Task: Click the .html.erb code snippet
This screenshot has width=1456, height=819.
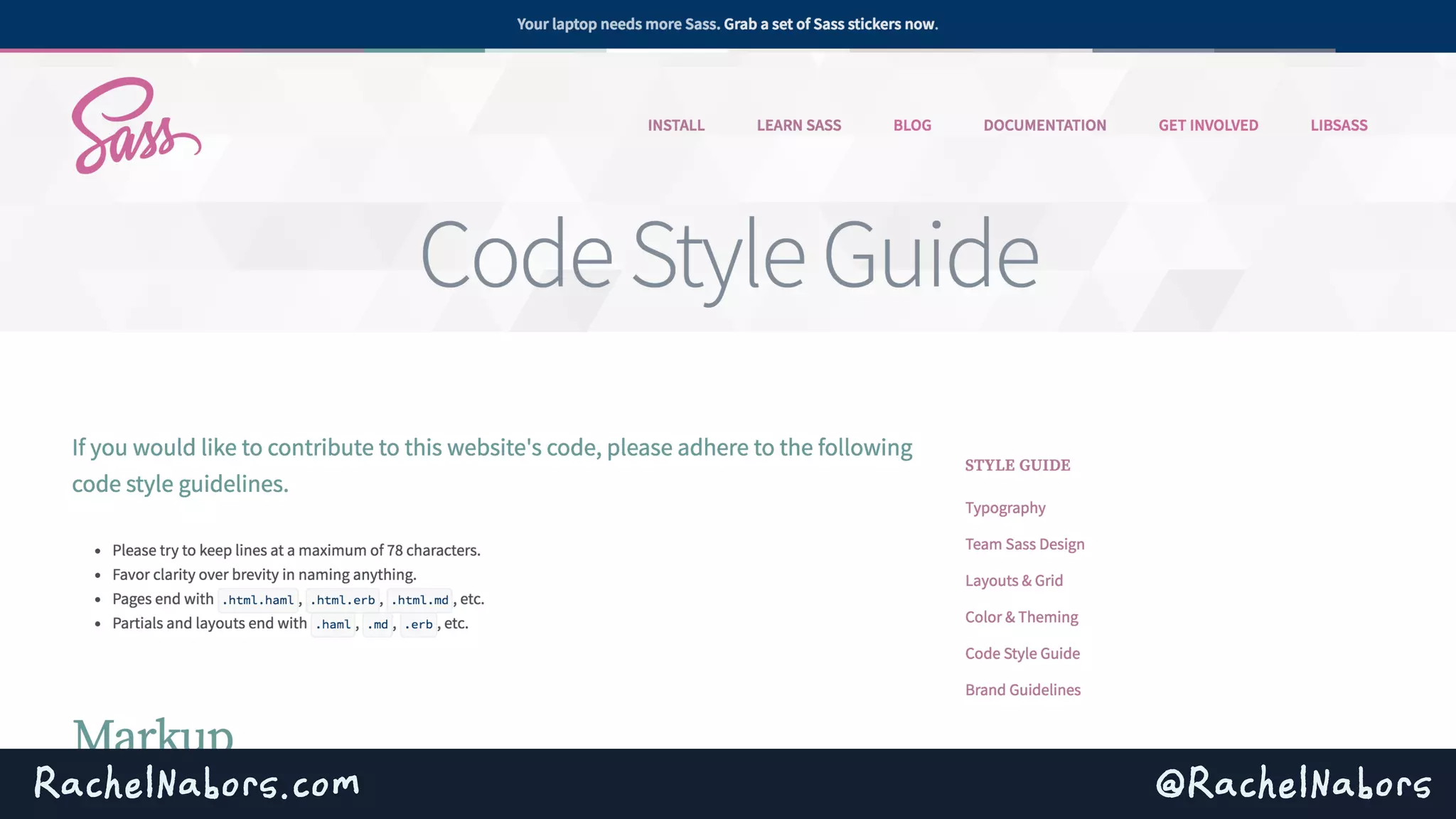Action: [x=343, y=600]
